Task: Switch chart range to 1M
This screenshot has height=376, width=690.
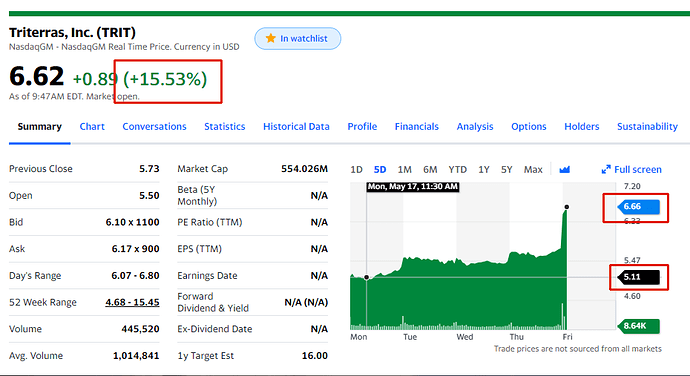Action: 404,170
